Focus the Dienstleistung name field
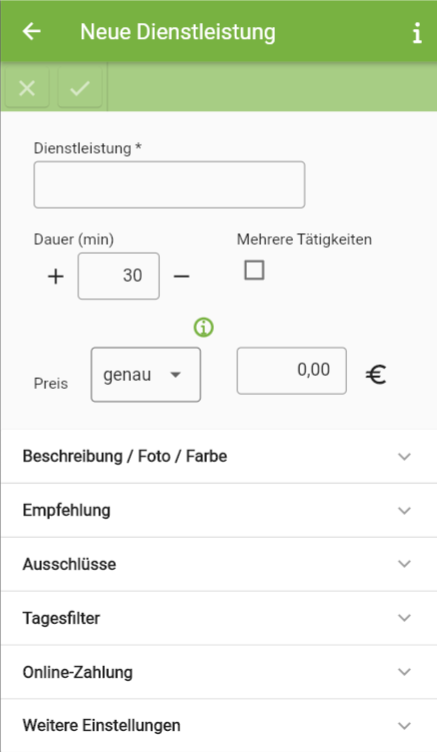 click(x=169, y=185)
